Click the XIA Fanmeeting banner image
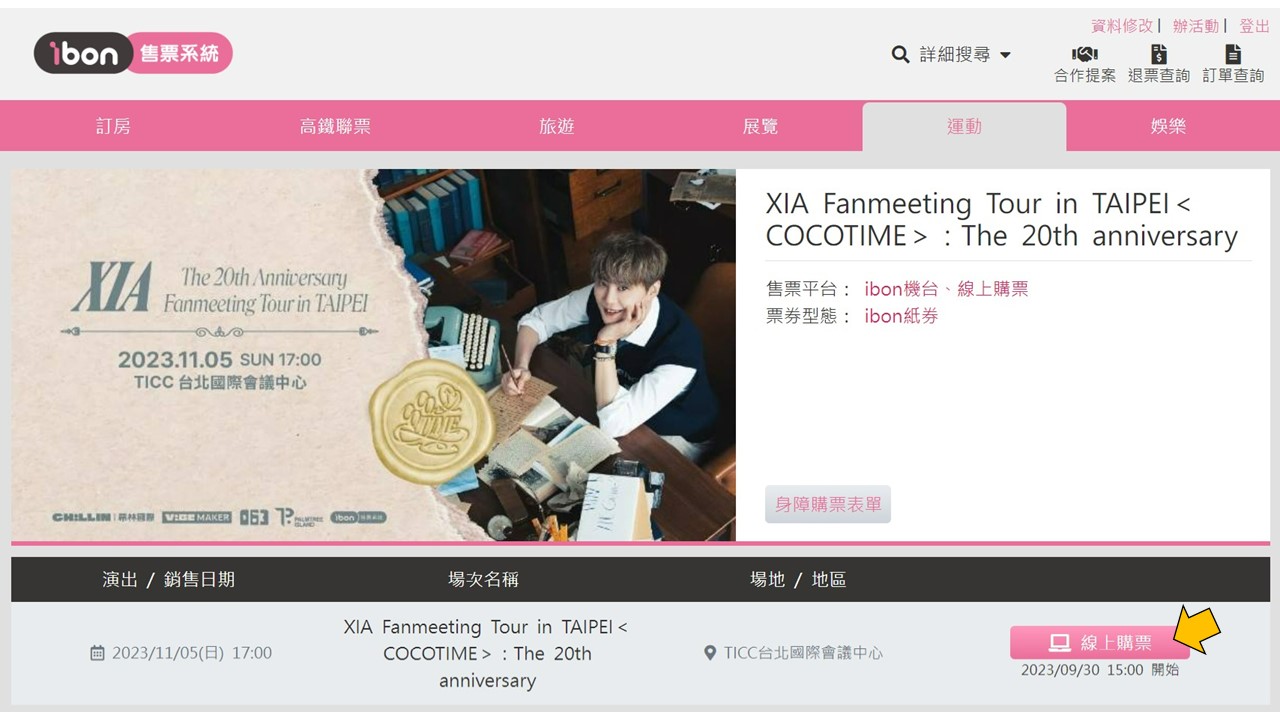Screen dimensions: 1280x720 point(374,355)
